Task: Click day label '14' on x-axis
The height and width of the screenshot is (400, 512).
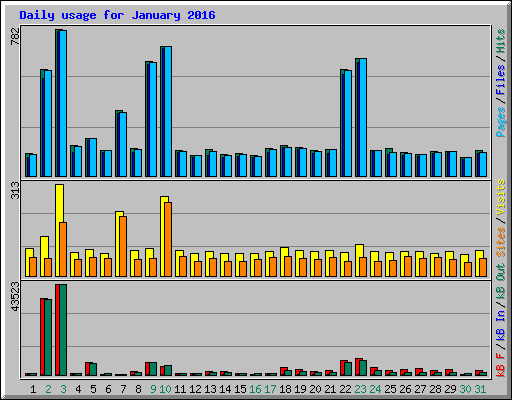Action: click(225, 389)
